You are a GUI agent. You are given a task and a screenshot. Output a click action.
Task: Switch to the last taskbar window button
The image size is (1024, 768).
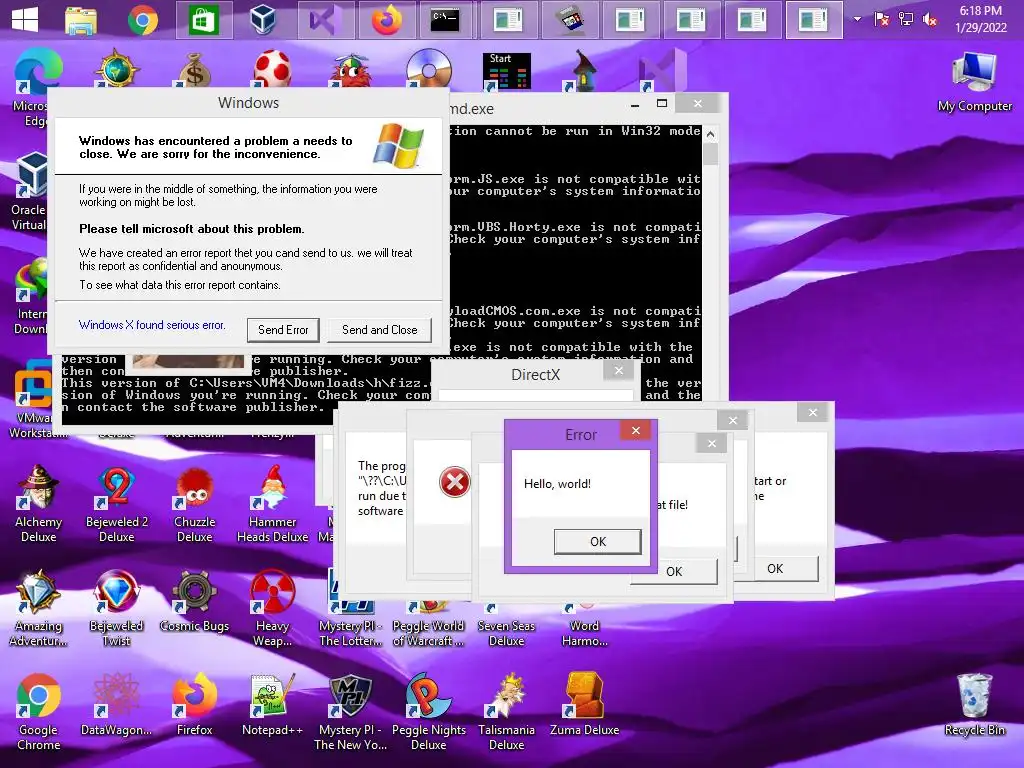(814, 20)
